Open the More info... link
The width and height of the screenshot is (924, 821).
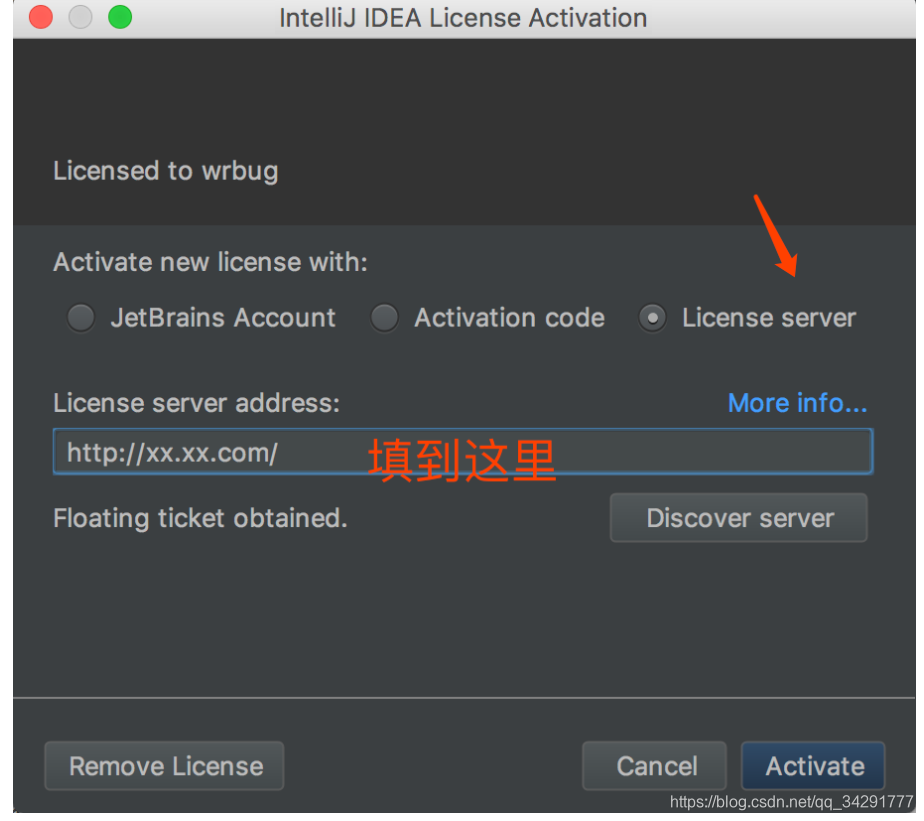[797, 404]
